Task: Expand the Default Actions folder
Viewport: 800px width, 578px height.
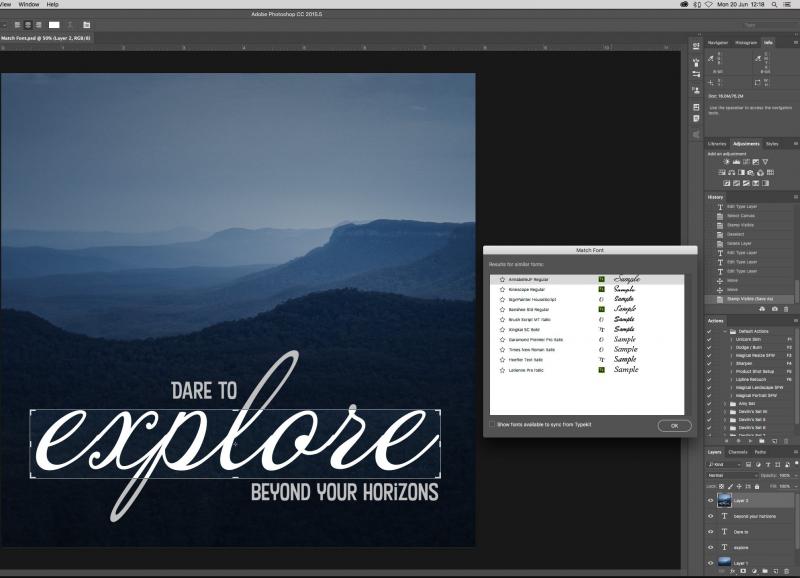Action: [x=723, y=330]
